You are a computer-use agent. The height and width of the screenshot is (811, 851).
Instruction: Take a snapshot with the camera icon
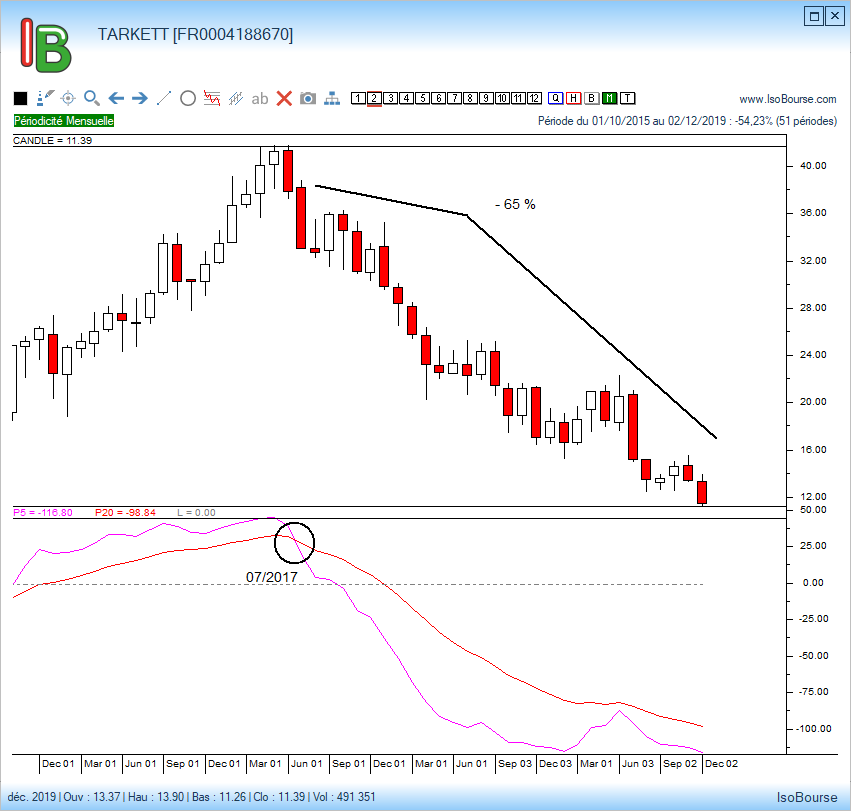pos(308,98)
